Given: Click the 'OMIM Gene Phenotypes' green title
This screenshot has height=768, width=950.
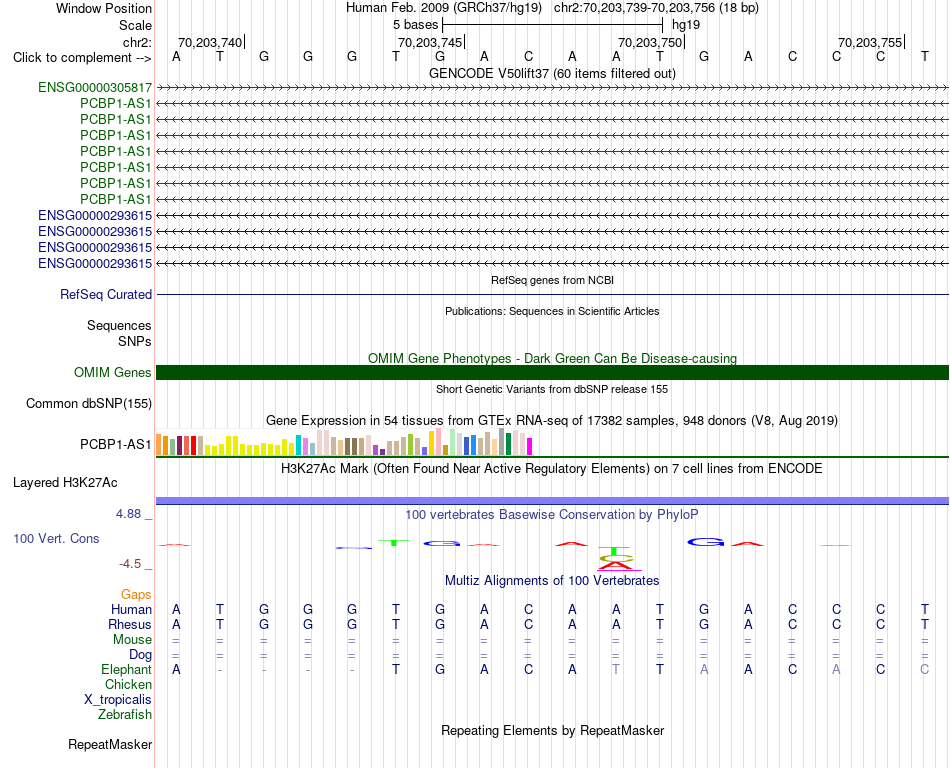Looking at the screenshot, I should [552, 359].
